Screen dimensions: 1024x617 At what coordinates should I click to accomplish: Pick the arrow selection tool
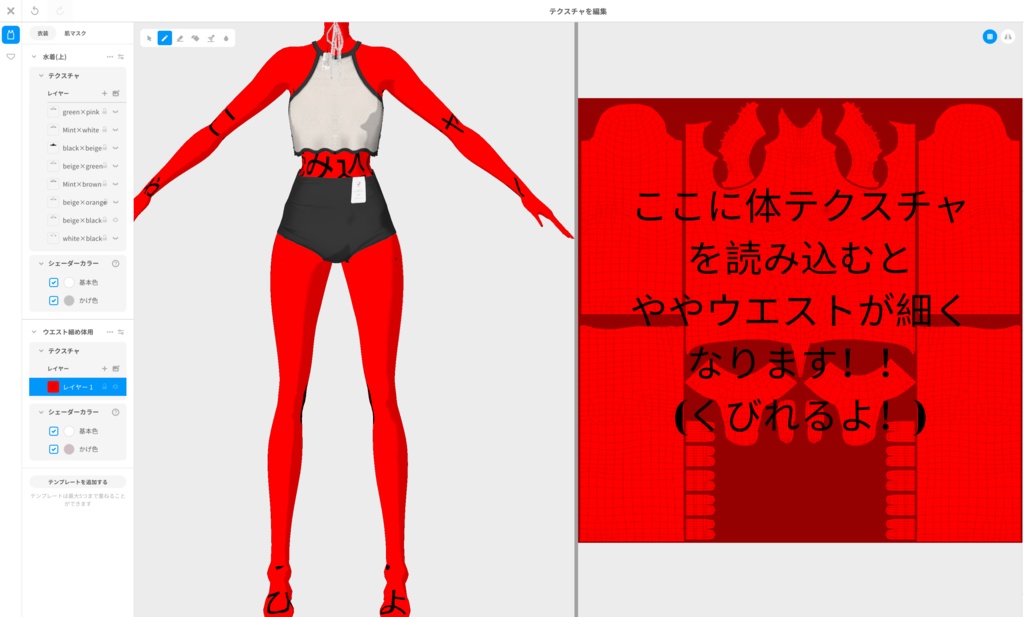coord(149,39)
